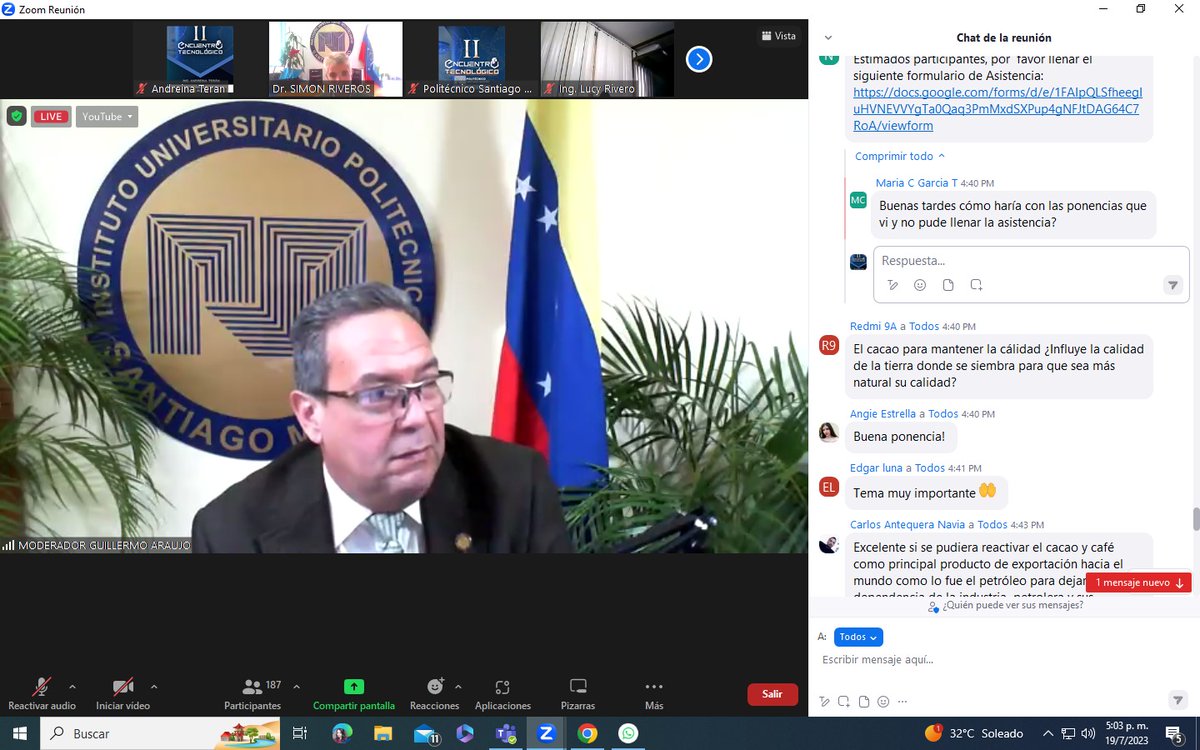Image resolution: width=1200 pixels, height=750 pixels.
Task: Click the red LIVE indicator
Action: pyautogui.click(x=51, y=116)
